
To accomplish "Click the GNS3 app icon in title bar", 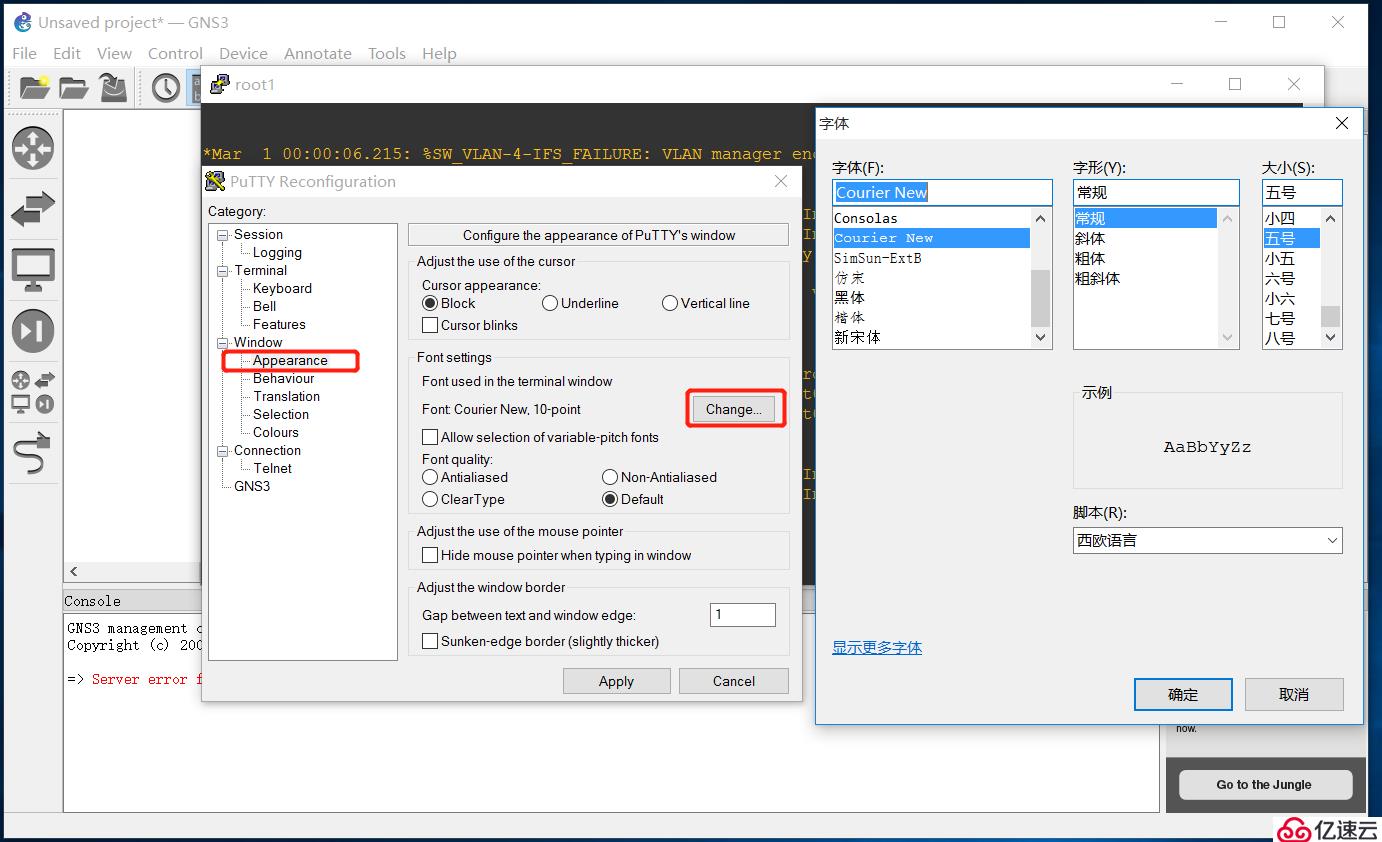I will pyautogui.click(x=23, y=22).
